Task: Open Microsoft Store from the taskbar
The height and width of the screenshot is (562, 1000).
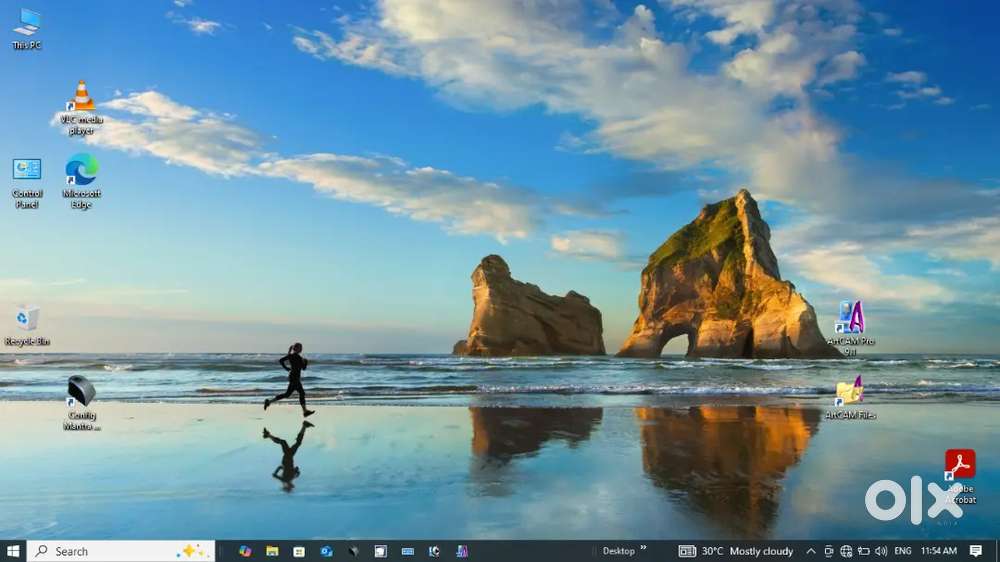Action: click(299, 551)
